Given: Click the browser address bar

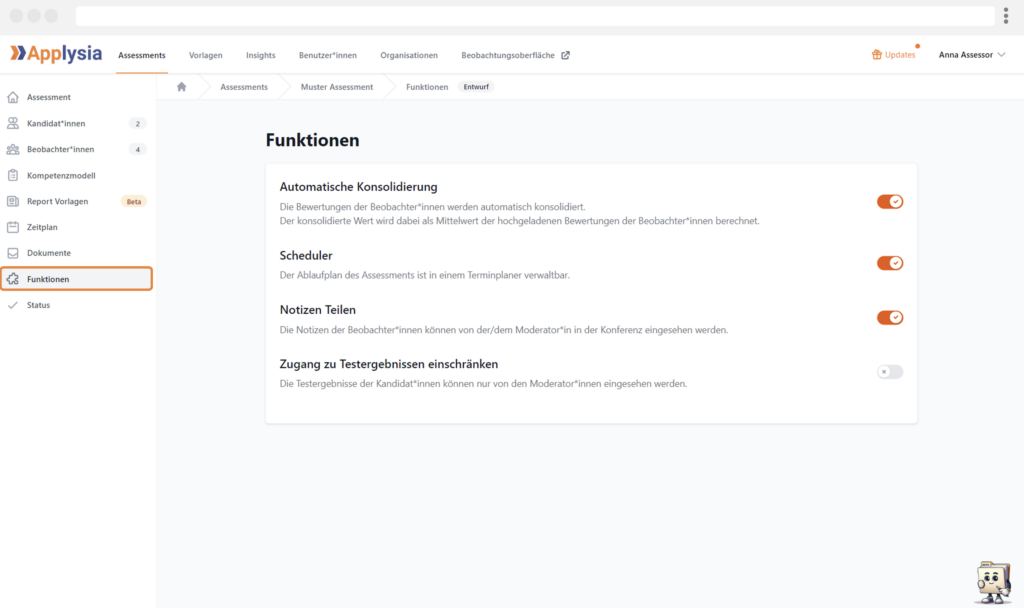Looking at the screenshot, I should (x=535, y=16).
